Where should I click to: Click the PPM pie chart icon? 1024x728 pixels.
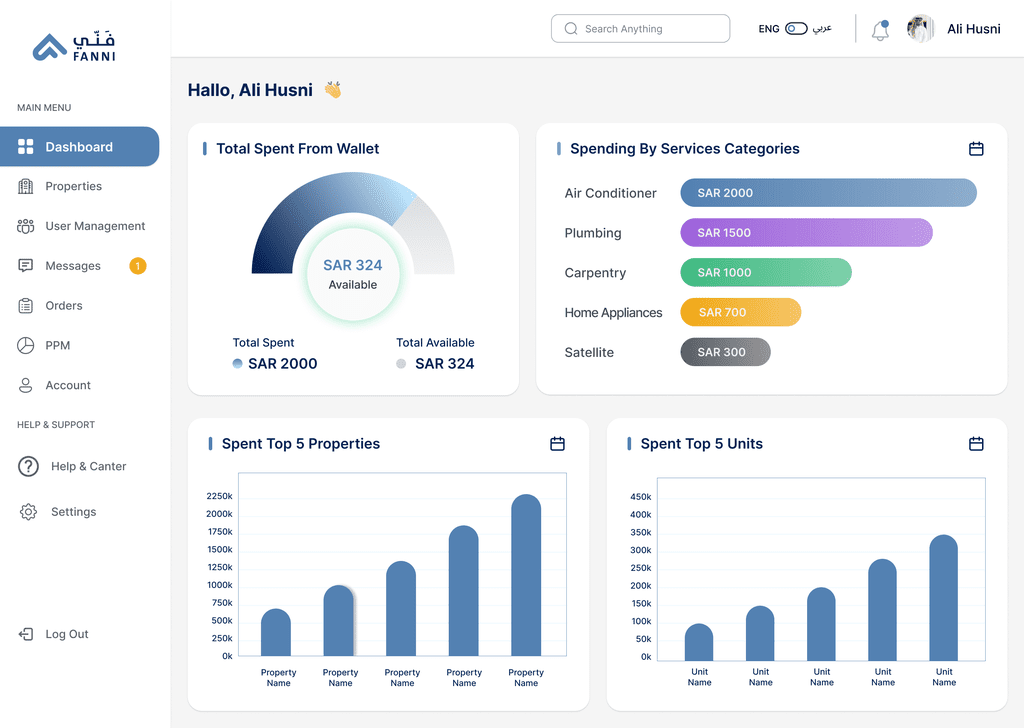click(25, 345)
